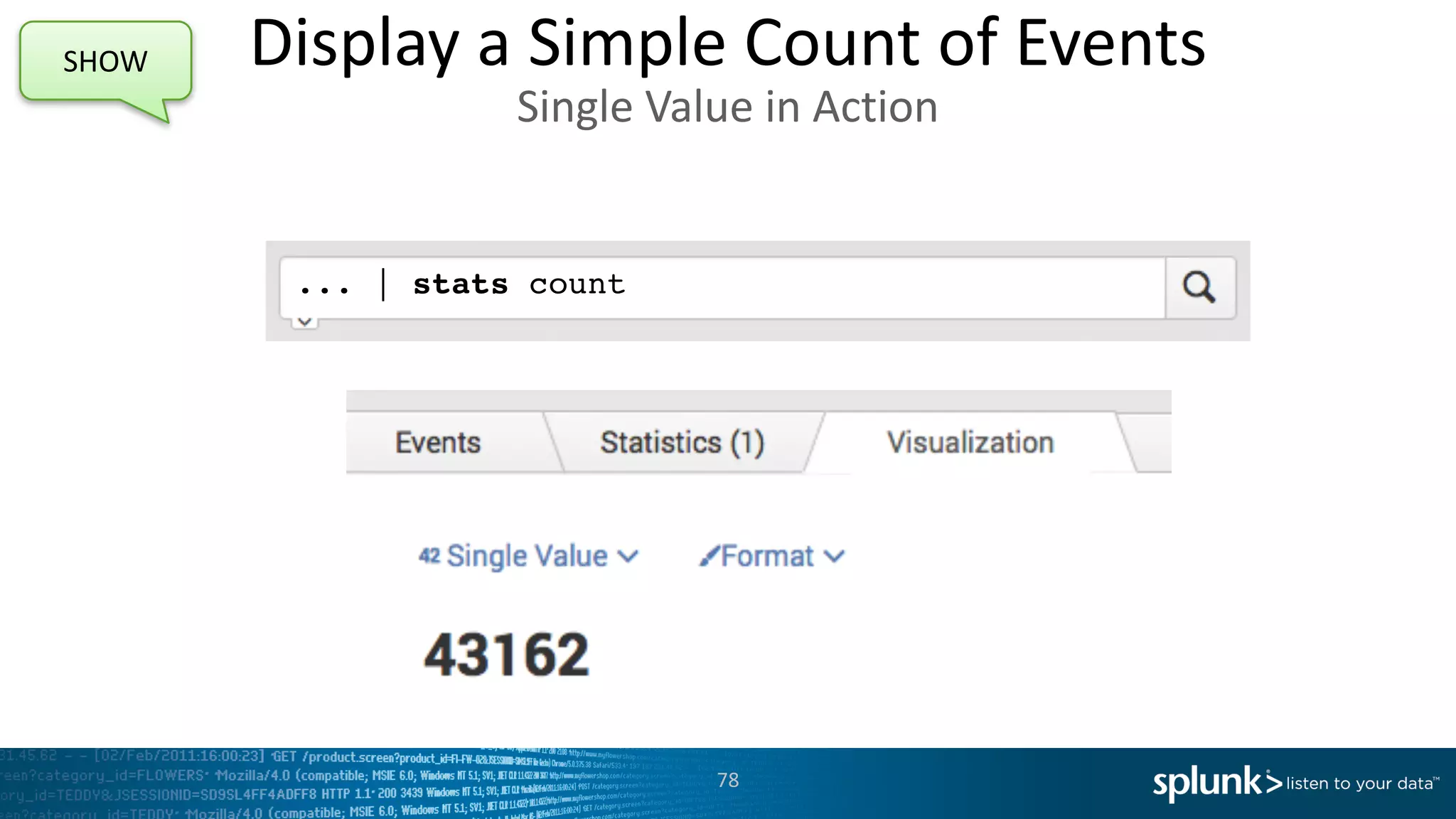Expand the search bar chevron below input
Screen dimensions: 1456x819
click(305, 322)
